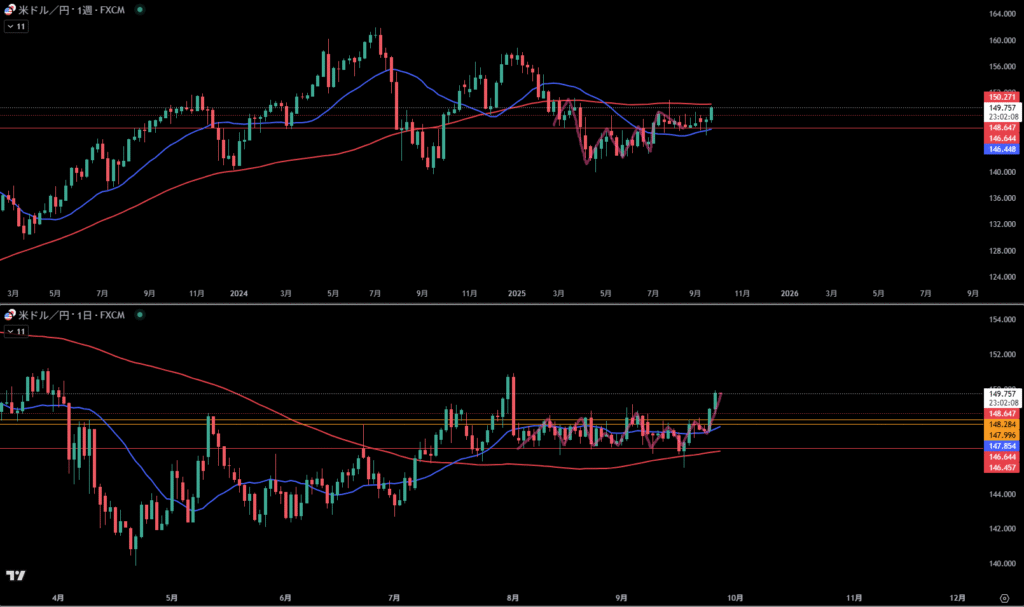Click the orange 148.284 price label
The width and height of the screenshot is (1024, 607).
(x=1002, y=423)
